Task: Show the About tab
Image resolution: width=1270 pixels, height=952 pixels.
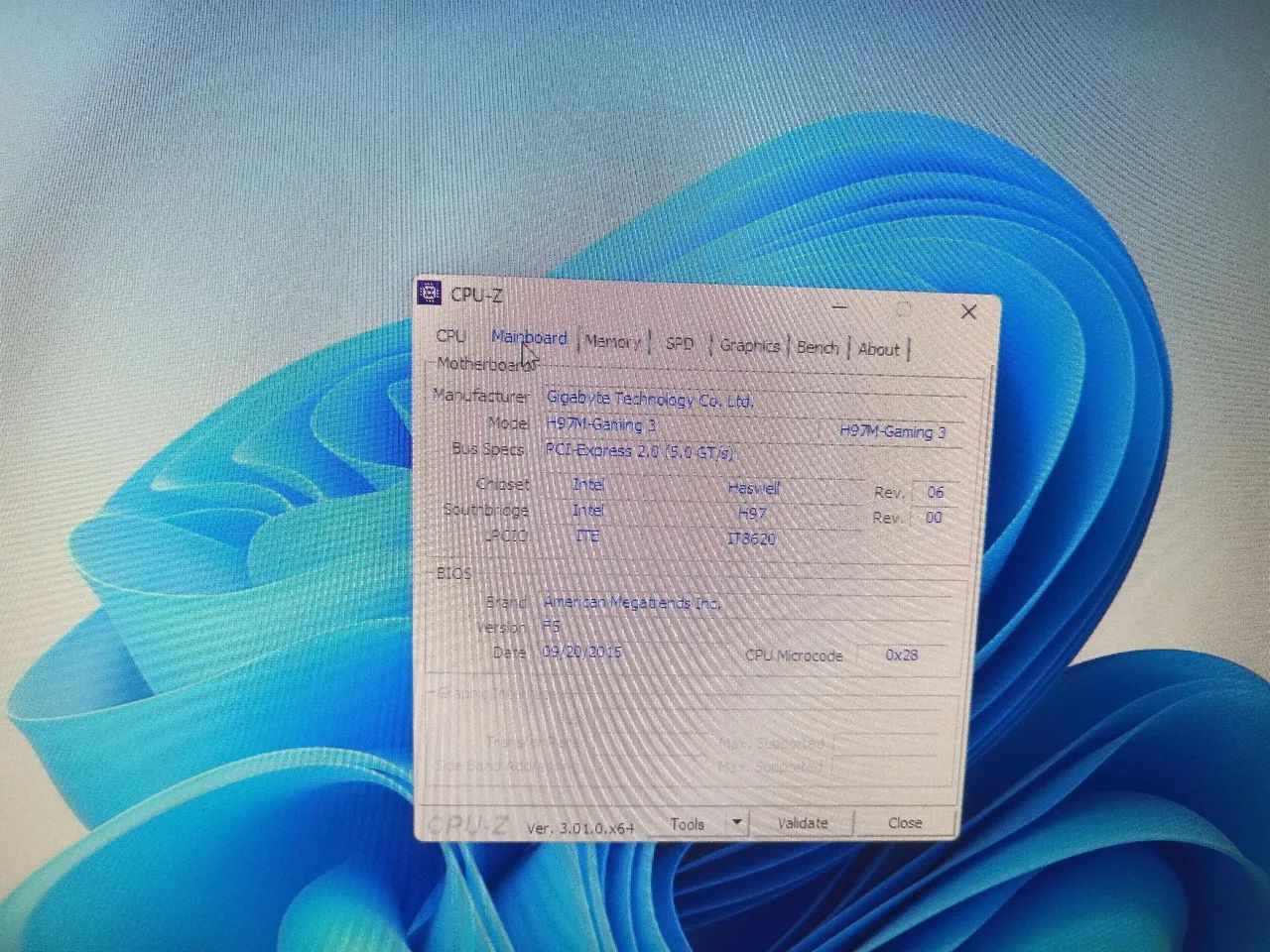Action: pos(879,349)
